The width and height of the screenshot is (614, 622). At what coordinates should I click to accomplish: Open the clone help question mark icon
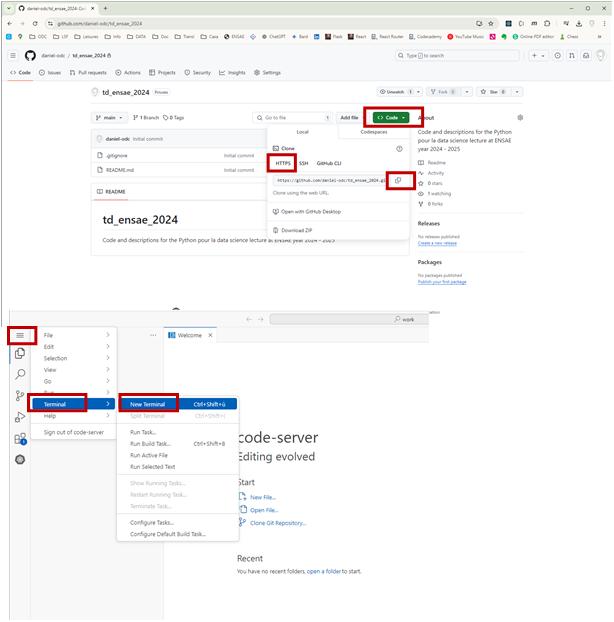click(x=399, y=149)
